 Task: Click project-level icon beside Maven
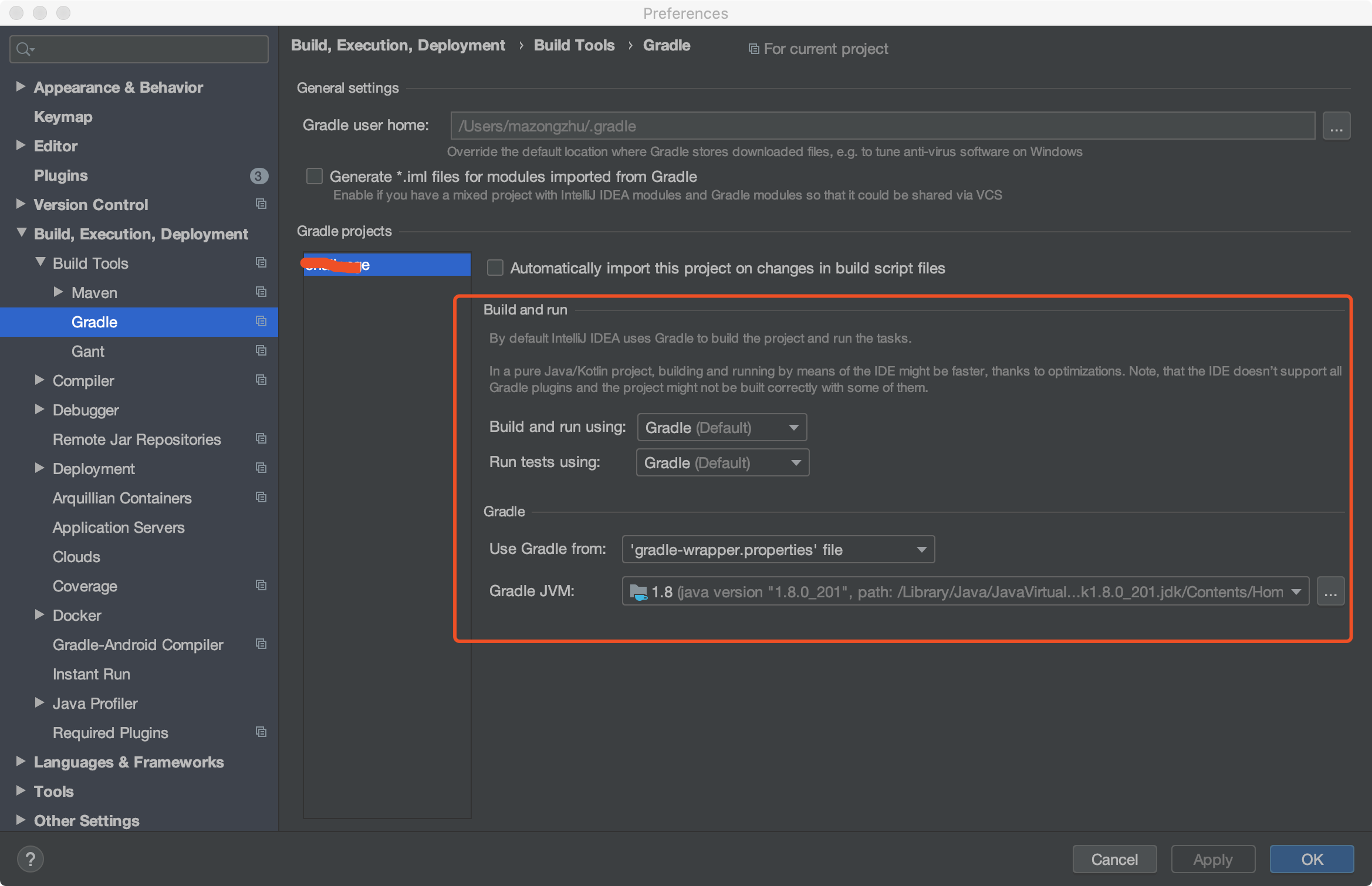[261, 292]
